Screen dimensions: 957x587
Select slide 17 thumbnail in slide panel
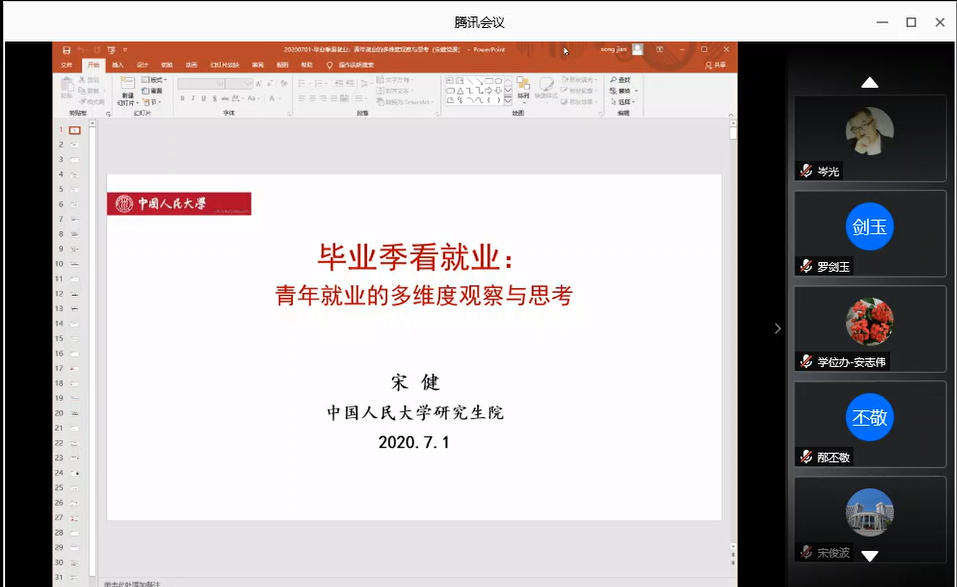[74, 369]
